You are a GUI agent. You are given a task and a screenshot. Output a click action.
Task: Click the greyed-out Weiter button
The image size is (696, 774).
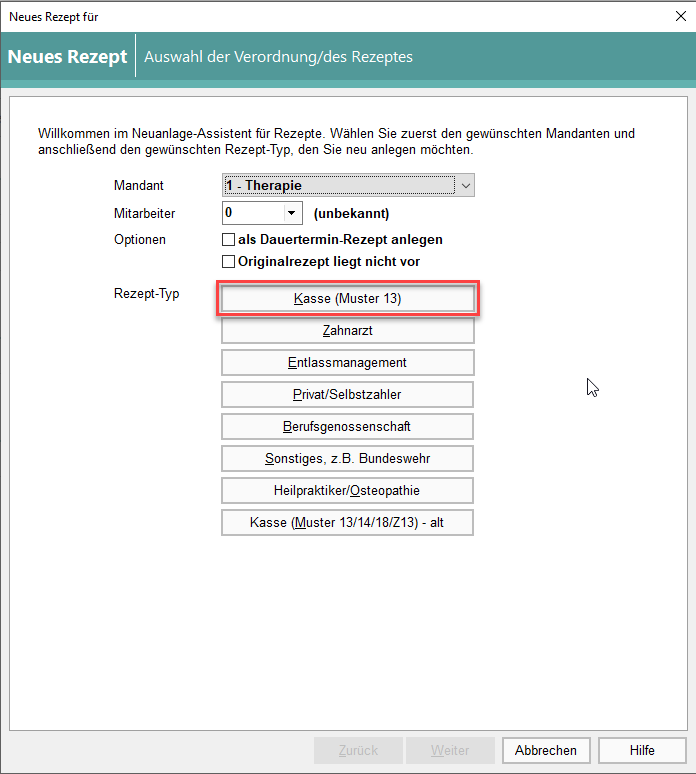450,750
